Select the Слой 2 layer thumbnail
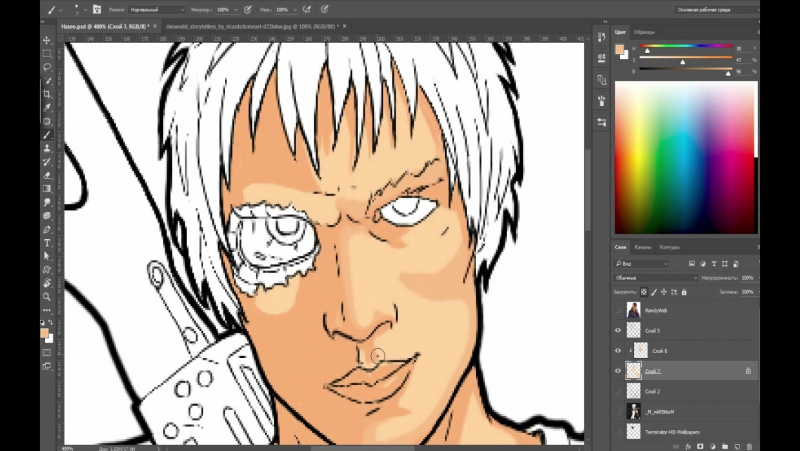Image resolution: width=800 pixels, height=451 pixels. [633, 391]
